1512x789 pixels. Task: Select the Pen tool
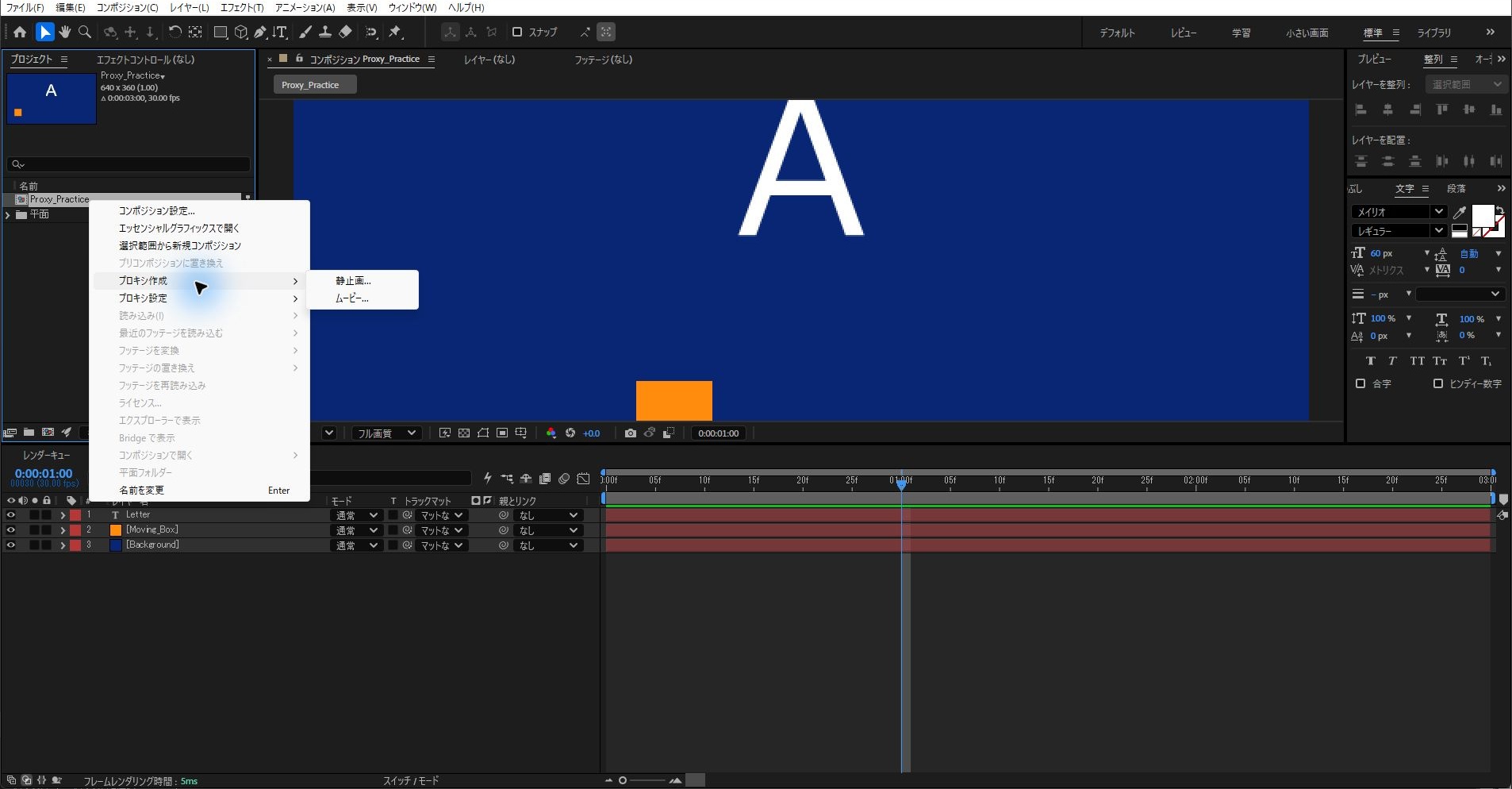(260, 32)
